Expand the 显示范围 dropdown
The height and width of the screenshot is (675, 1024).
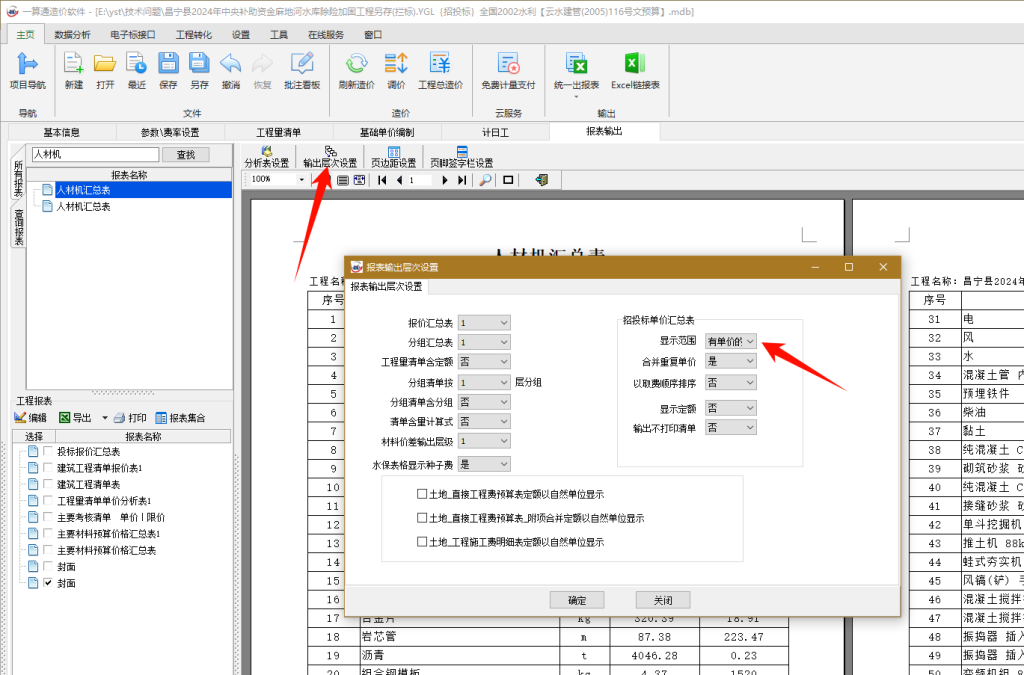731,342
